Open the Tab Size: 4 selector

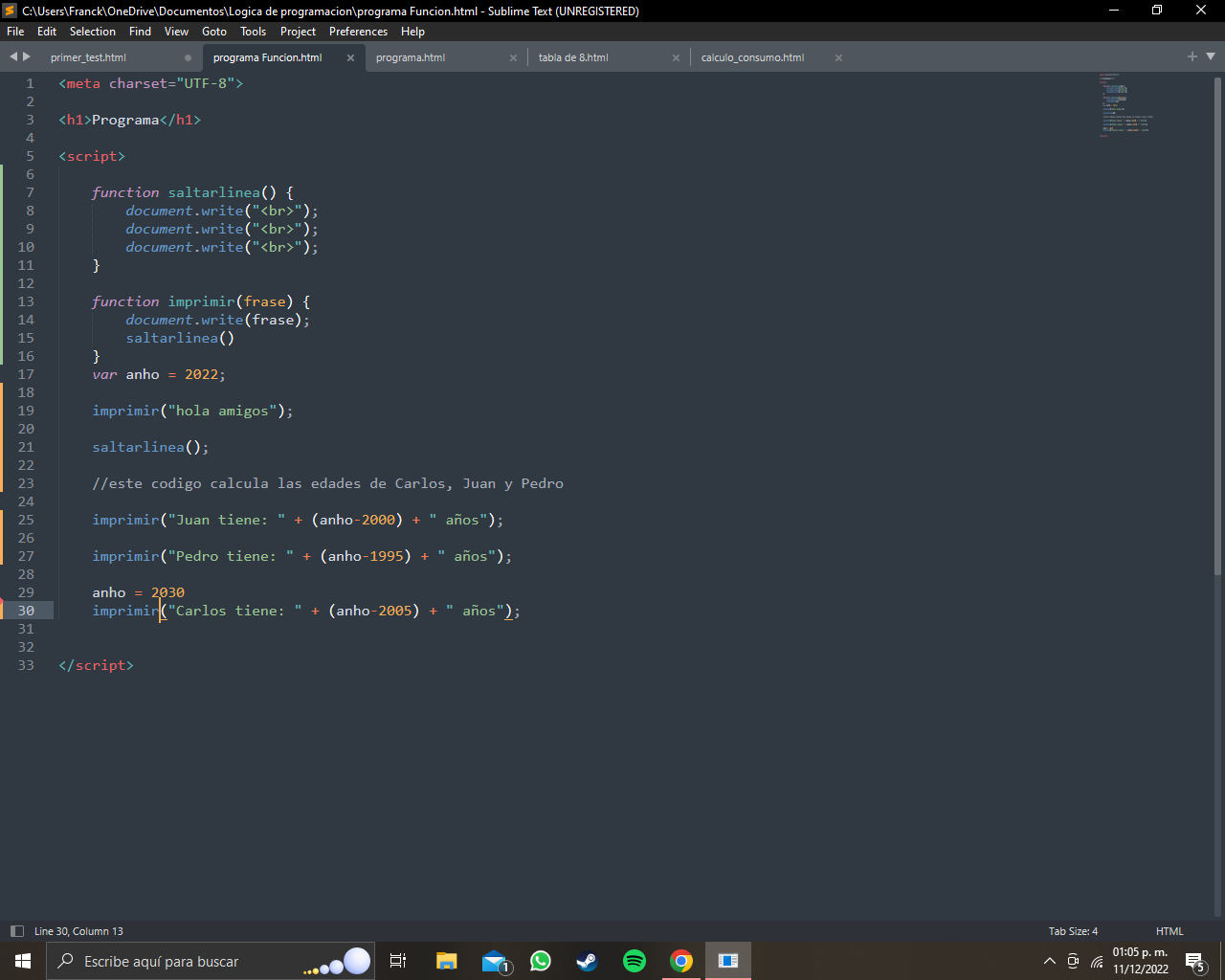coord(1073,931)
